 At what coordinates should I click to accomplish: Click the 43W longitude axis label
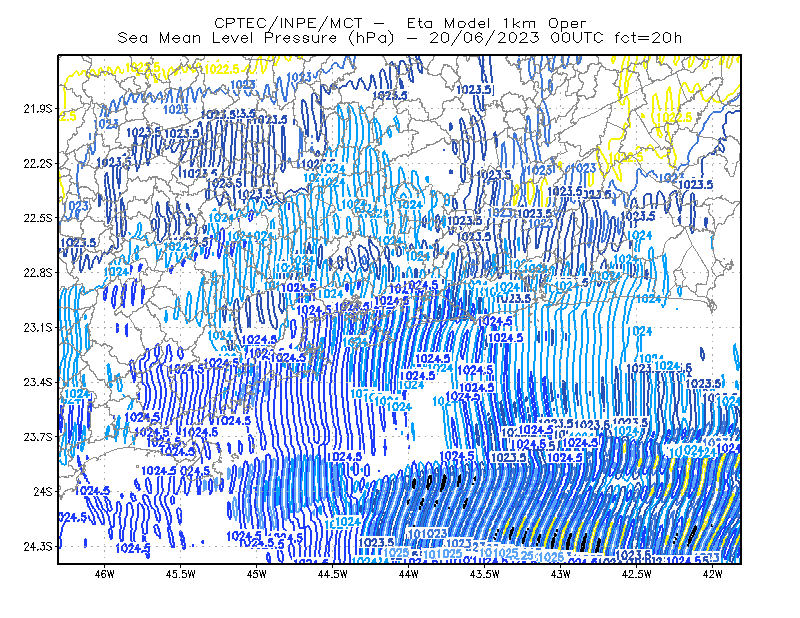coord(561,574)
